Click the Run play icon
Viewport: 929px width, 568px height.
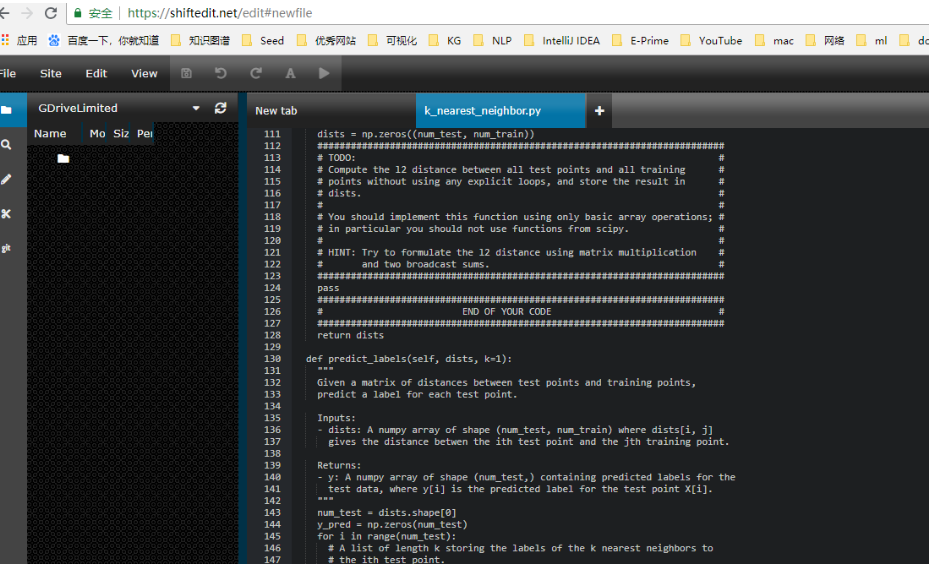(324, 73)
